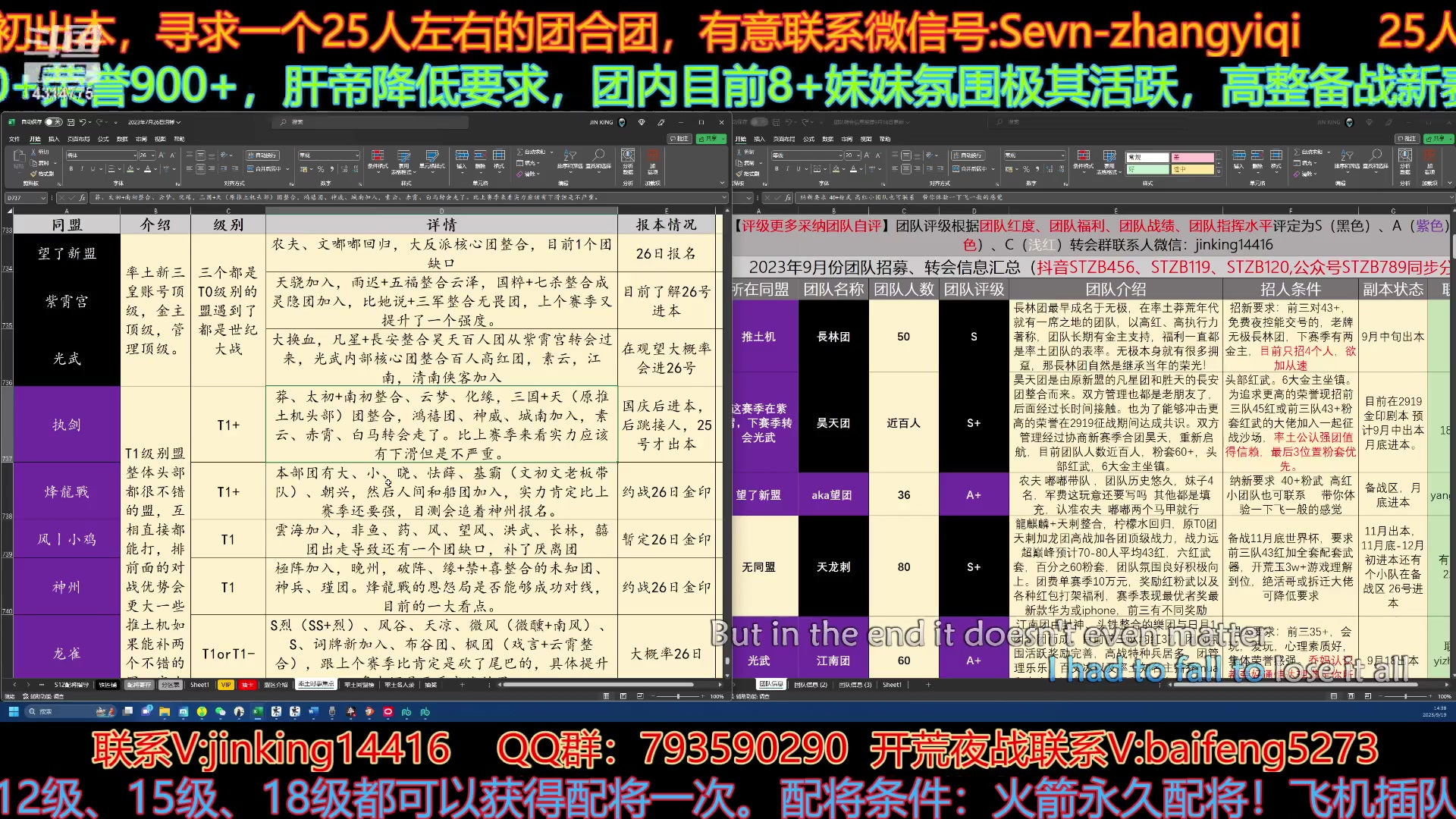Open 公式 tab in left Excel
Viewport: 1456px width, 819px height.
103,139
